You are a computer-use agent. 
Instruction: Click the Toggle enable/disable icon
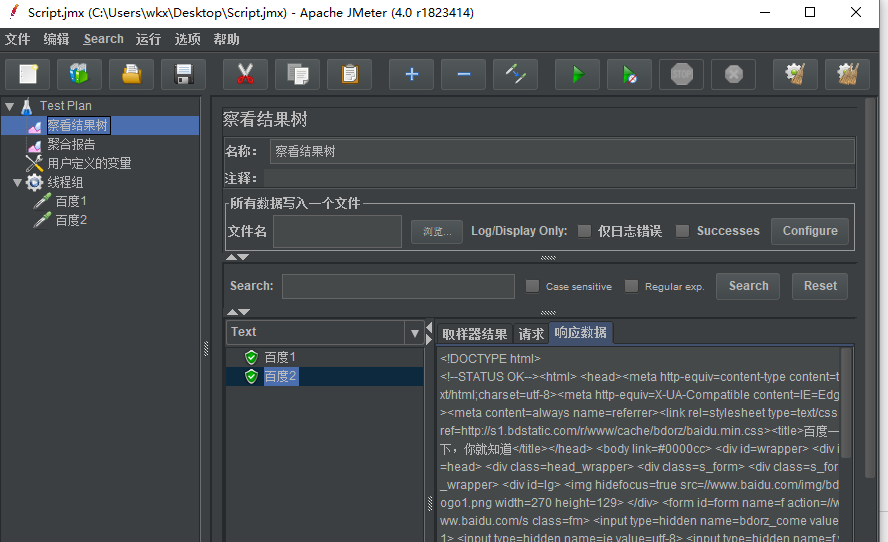click(515, 74)
